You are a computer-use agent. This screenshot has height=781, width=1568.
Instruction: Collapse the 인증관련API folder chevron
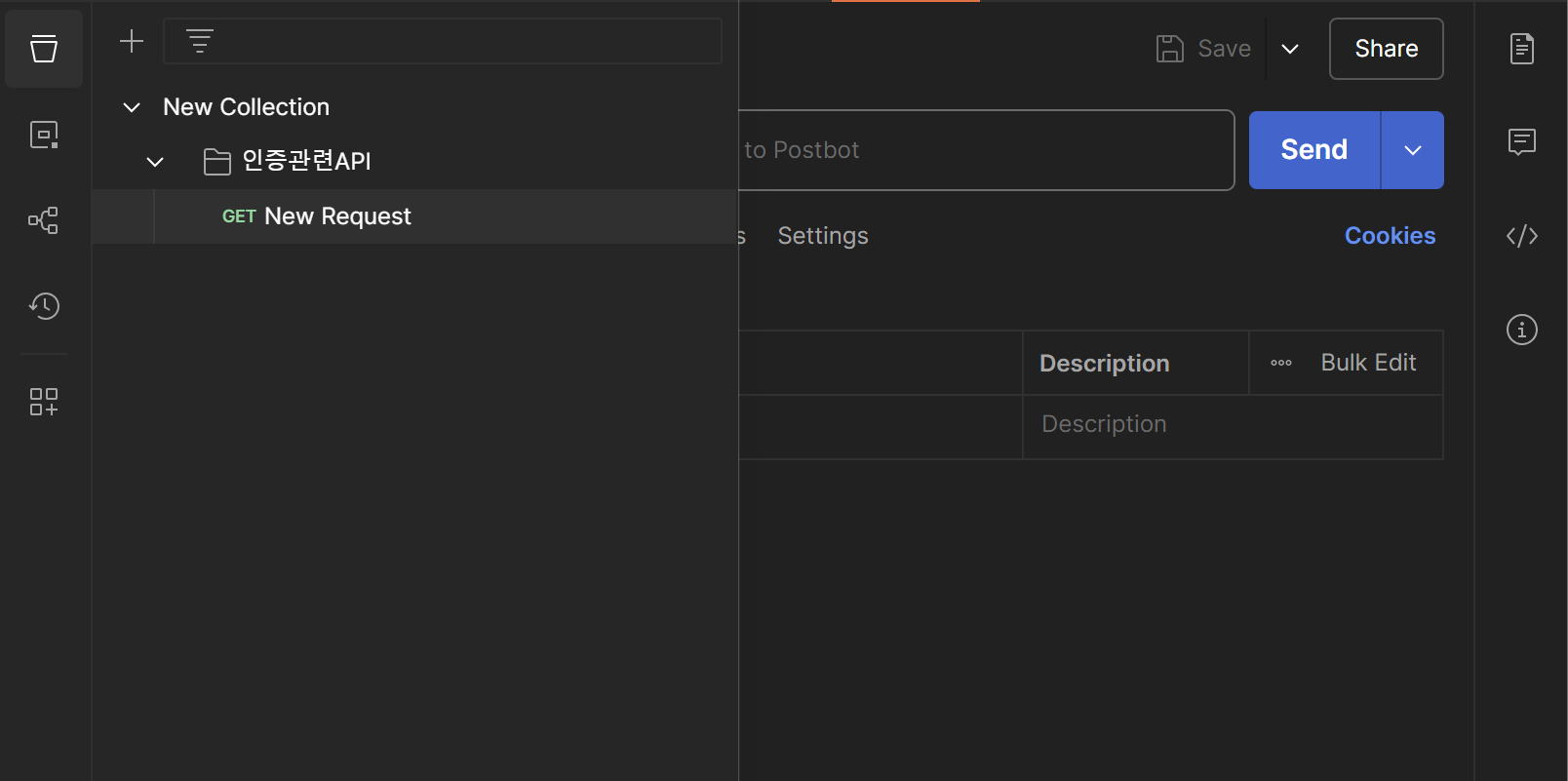[x=155, y=162]
